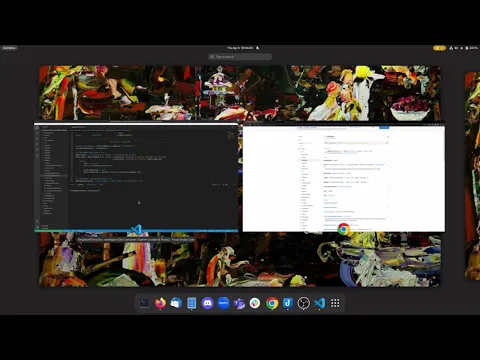Launch Discord from the dock
This screenshot has height=360, width=480.
207,303
